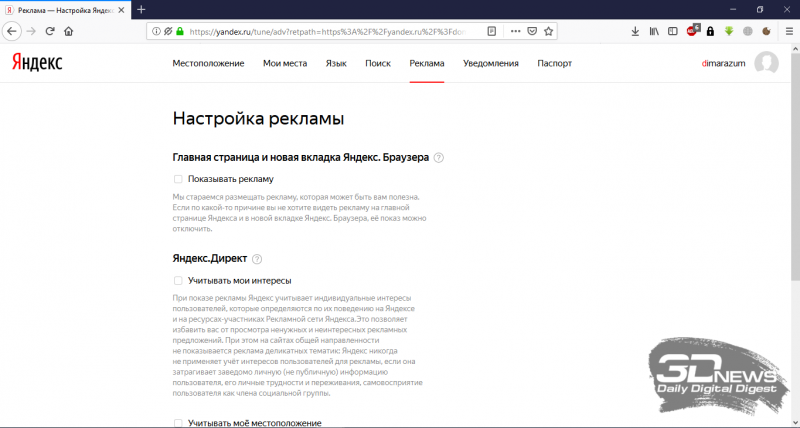
Task: Open page actions three-dot menu
Action: (x=515, y=31)
